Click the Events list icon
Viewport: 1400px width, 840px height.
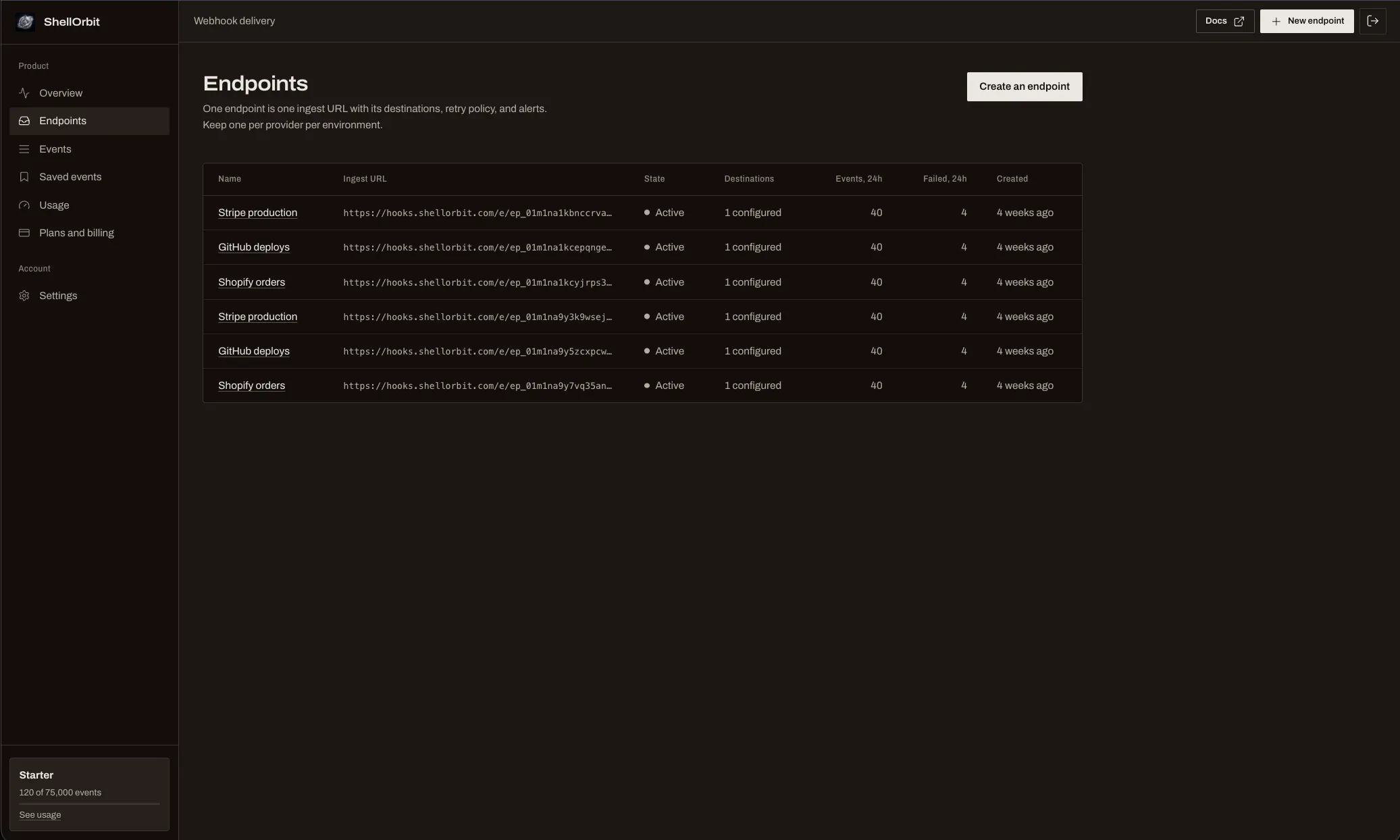pyautogui.click(x=24, y=149)
